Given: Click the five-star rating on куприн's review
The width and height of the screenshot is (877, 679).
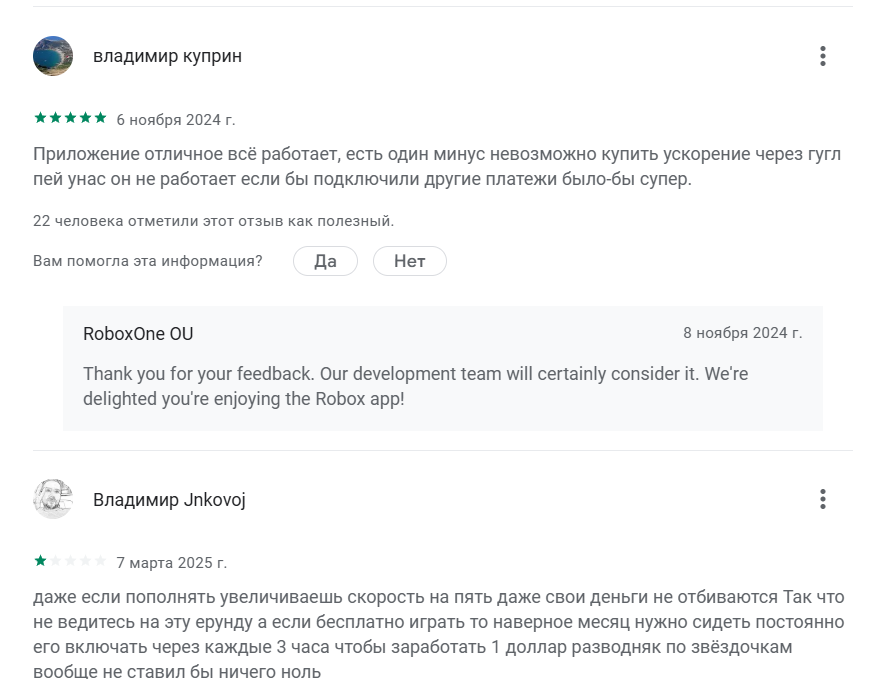Looking at the screenshot, I should 70,118.
